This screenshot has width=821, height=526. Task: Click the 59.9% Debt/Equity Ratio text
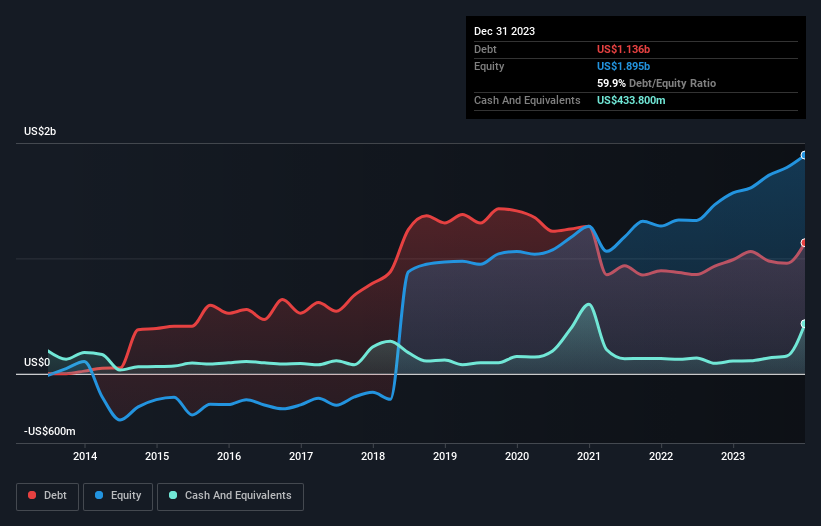point(656,83)
